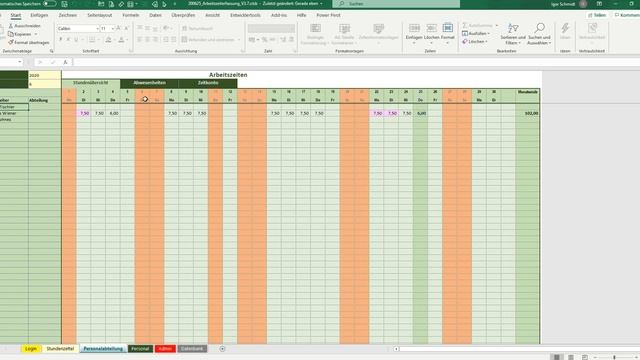Open the Seitenlayout ribbon tab
640x360 pixels.
(x=100, y=15)
